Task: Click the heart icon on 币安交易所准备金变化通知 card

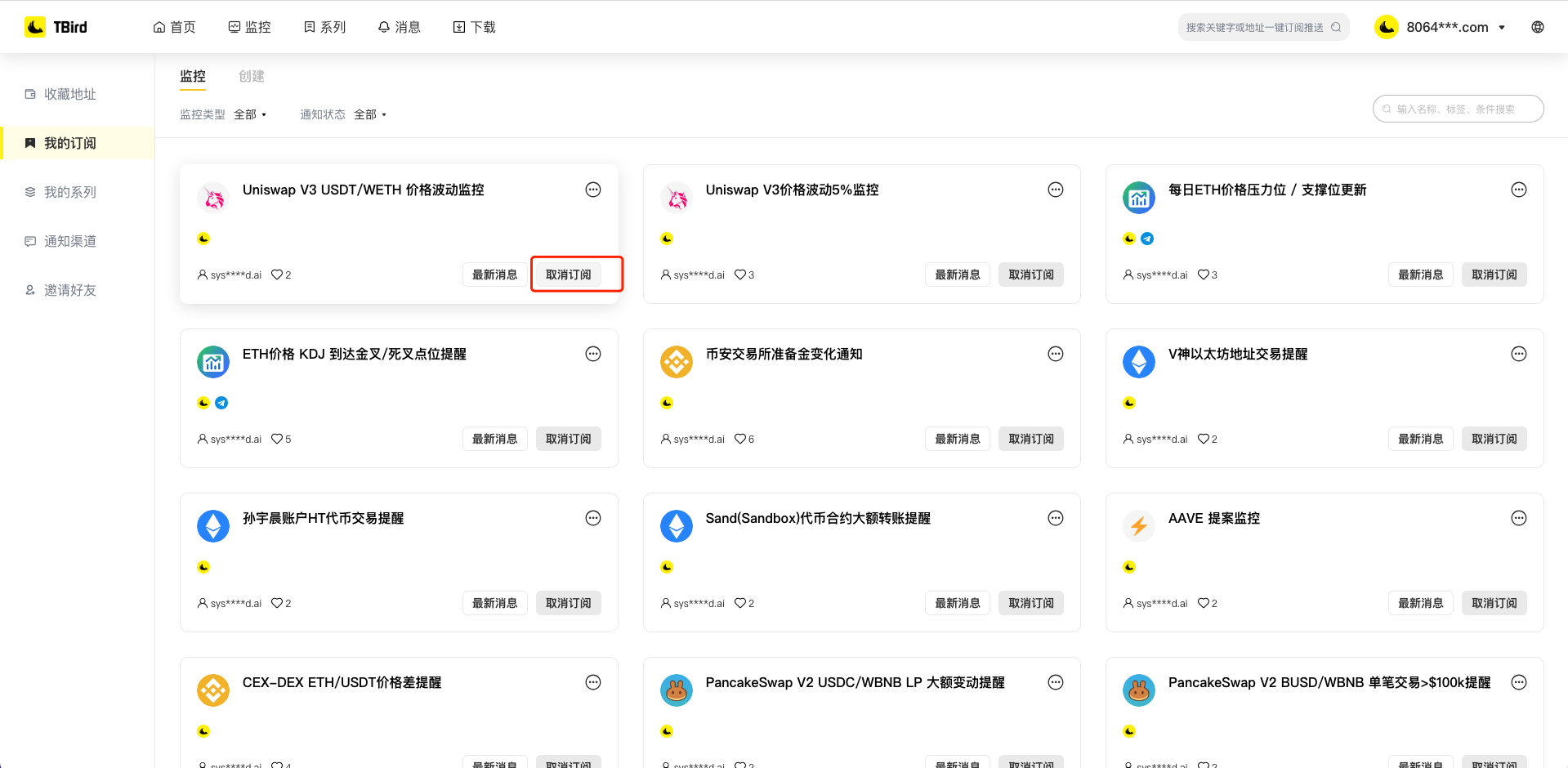Action: tap(739, 439)
